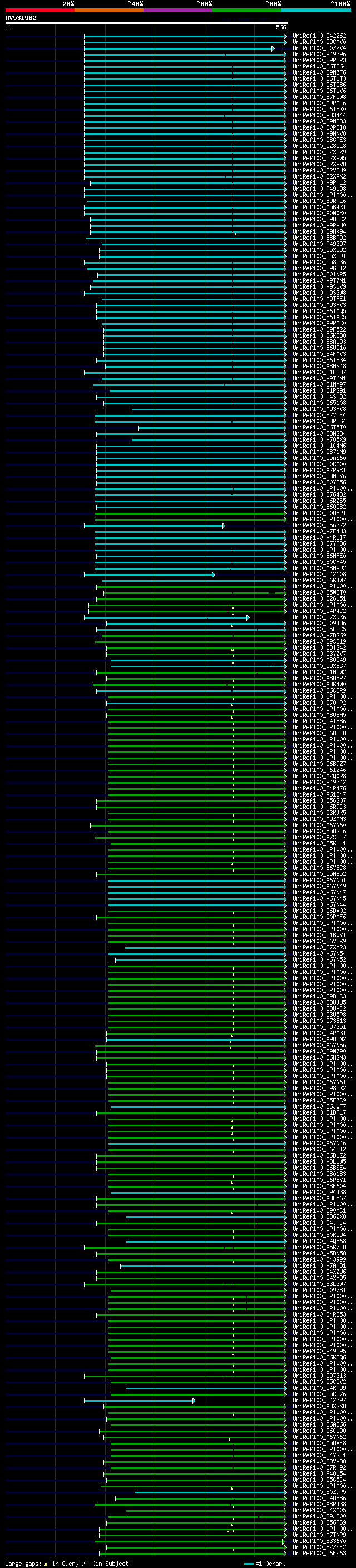The width and height of the screenshot is (356, 1568).
Task: Select the UniRef100_B9RER3 label
Action: tap(319, 61)
